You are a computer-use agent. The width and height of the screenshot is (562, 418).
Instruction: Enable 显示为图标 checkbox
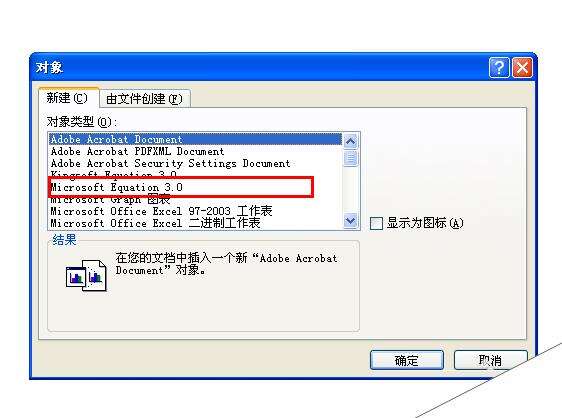tap(376, 223)
